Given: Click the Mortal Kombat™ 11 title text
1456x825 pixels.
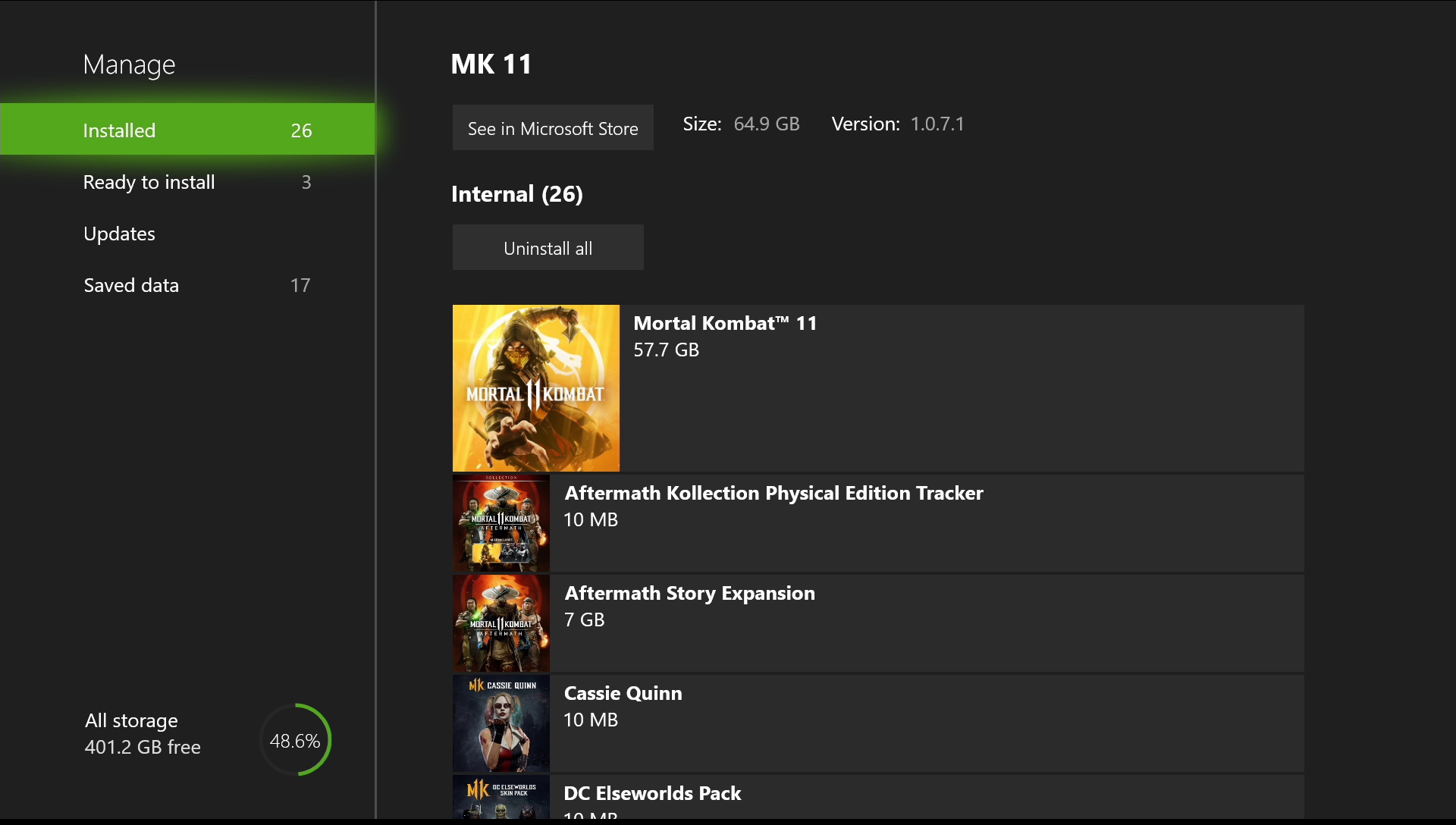Looking at the screenshot, I should pyautogui.click(x=725, y=323).
